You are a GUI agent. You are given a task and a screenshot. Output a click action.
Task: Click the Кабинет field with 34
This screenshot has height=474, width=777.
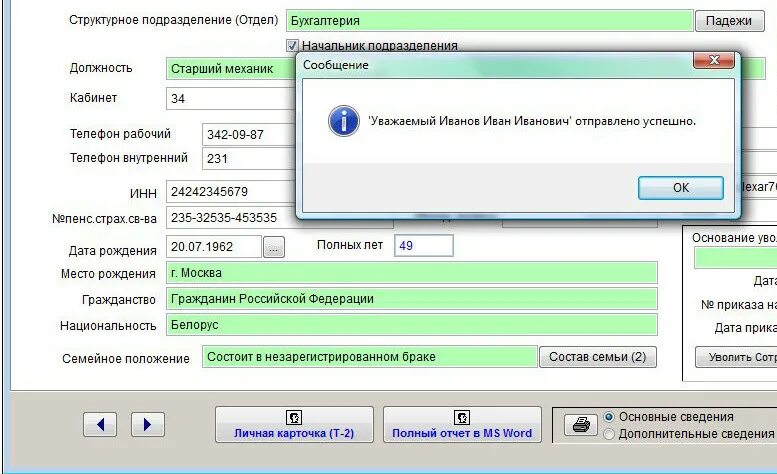[x=231, y=99]
